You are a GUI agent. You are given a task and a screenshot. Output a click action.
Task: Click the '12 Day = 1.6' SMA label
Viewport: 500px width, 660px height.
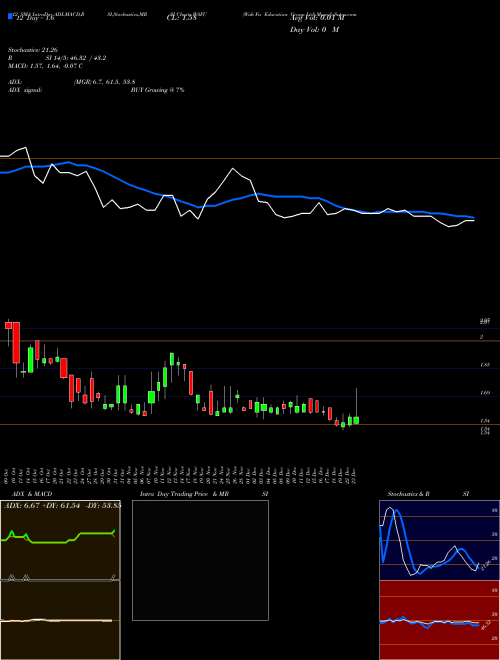[34, 18]
